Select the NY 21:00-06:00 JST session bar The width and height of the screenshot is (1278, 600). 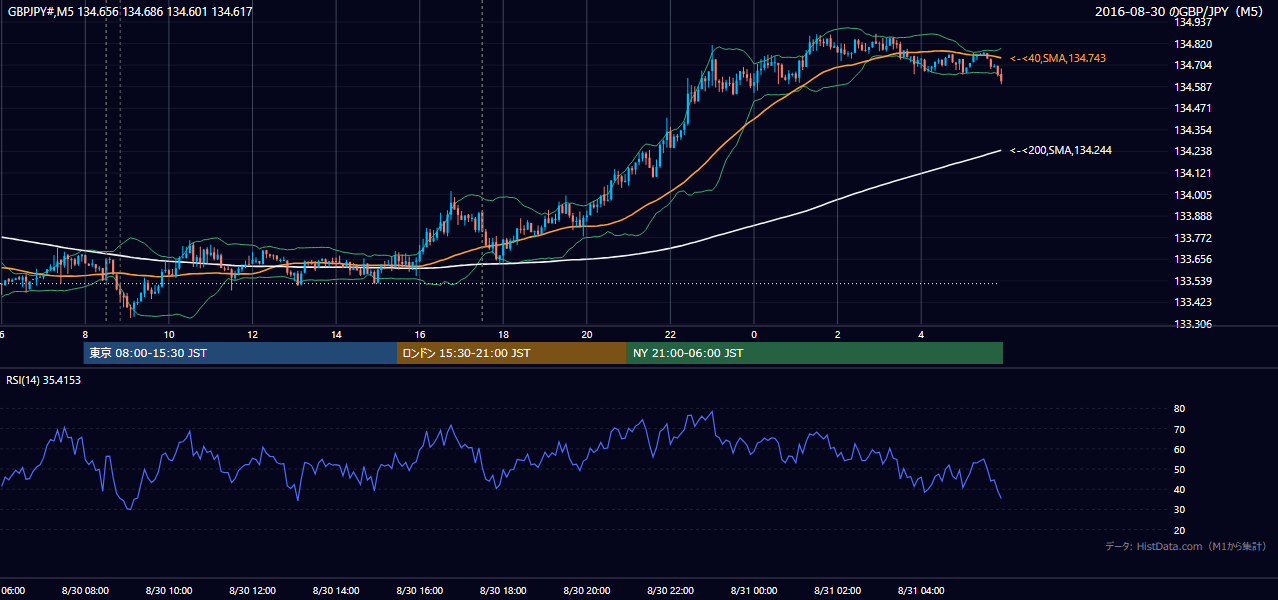tap(815, 353)
